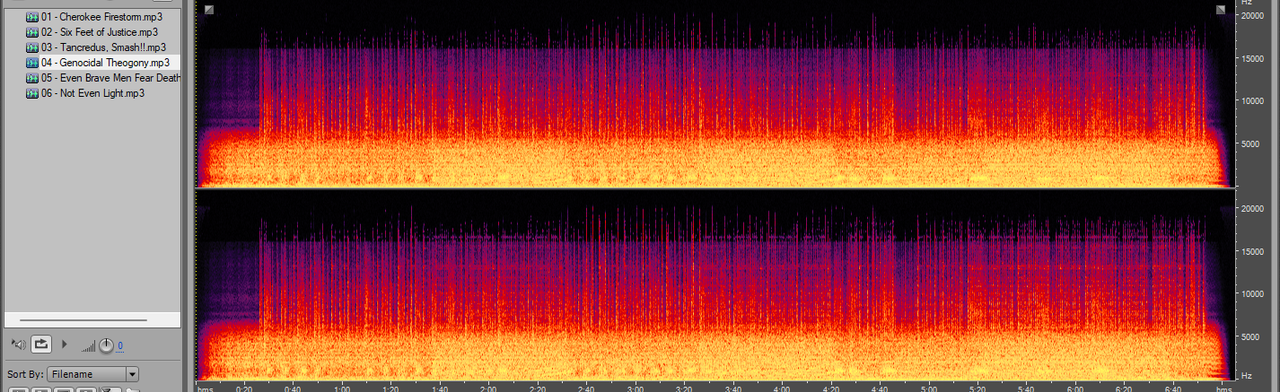
Task: Click waveform icon beside 01 - Cherokee Firestorm.mp3
Action: click(x=32, y=17)
